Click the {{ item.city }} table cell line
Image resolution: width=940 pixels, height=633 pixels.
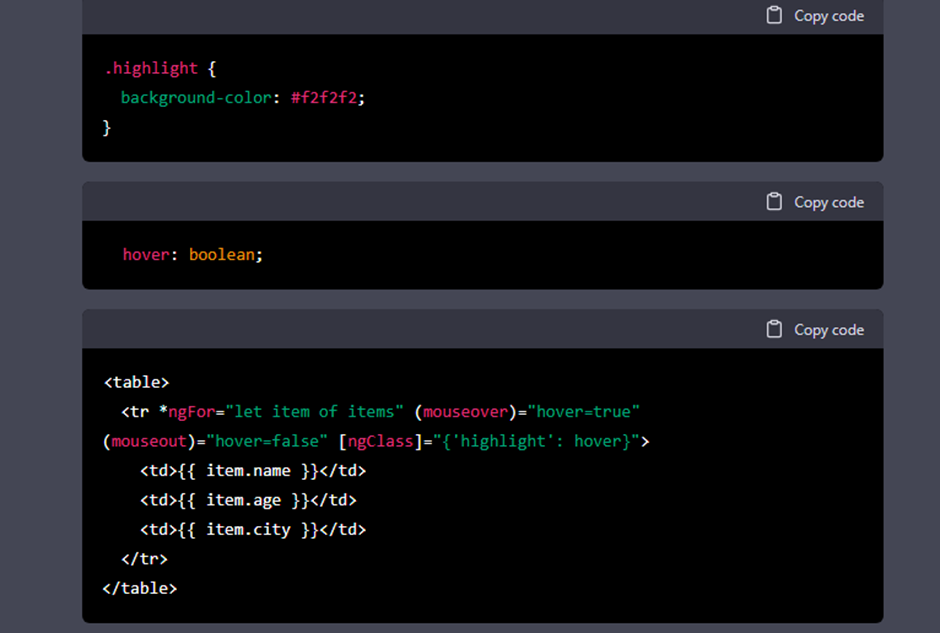click(252, 530)
